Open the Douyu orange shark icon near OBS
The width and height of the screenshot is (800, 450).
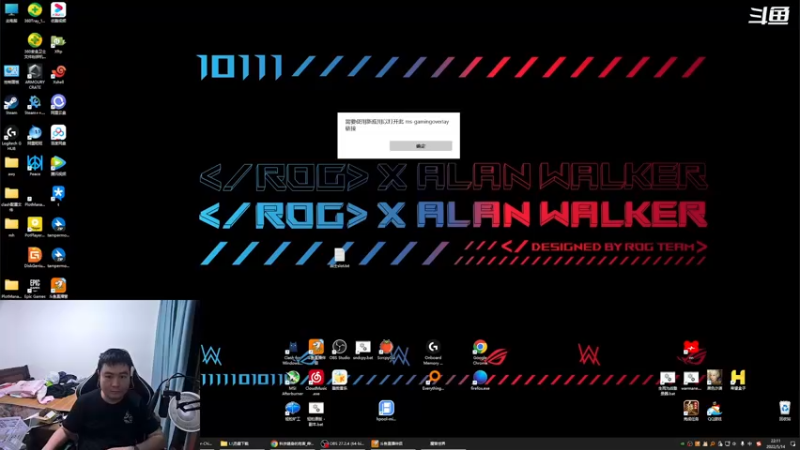[316, 352]
